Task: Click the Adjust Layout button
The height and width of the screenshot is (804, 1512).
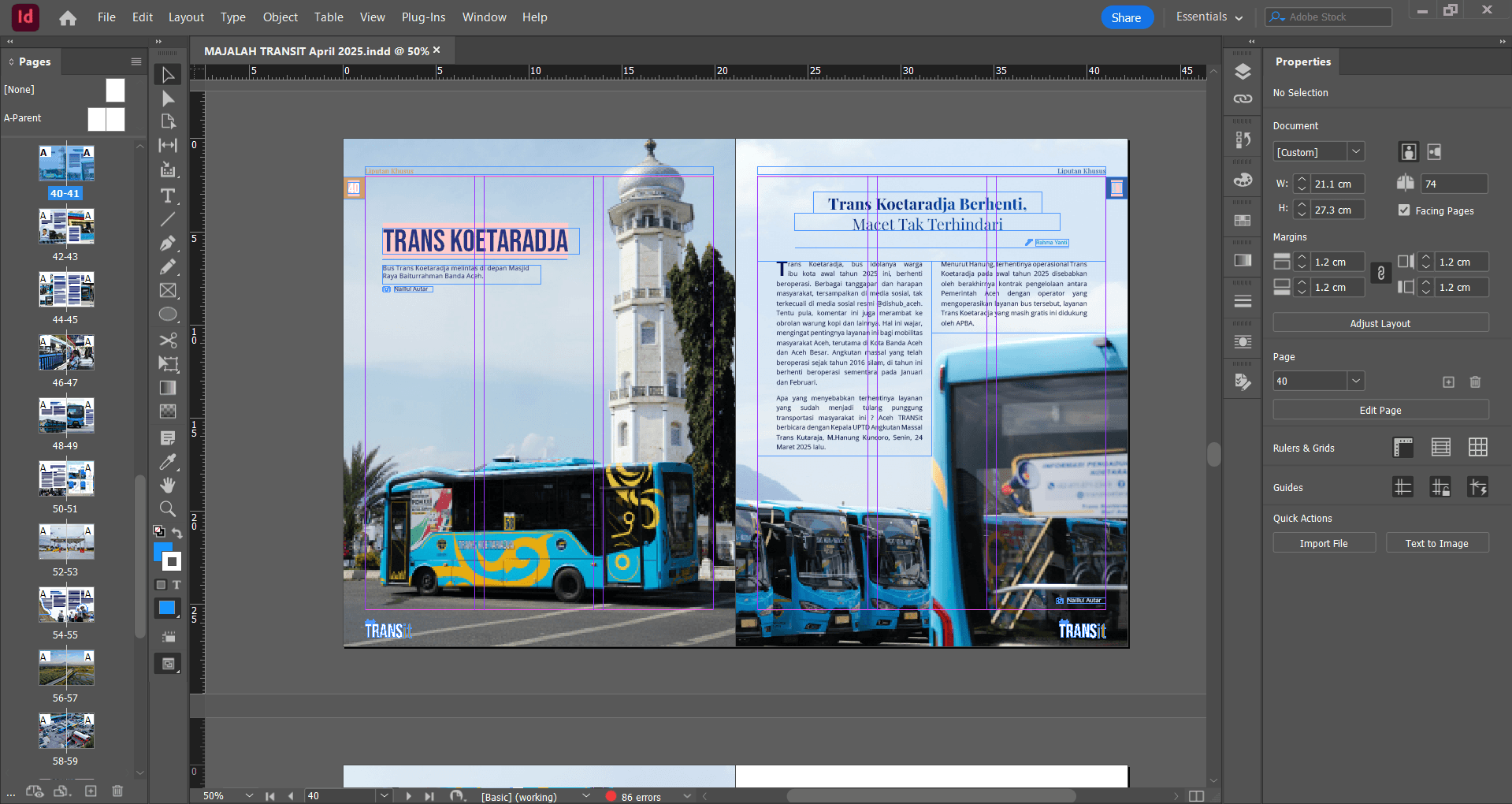Action: (1380, 323)
